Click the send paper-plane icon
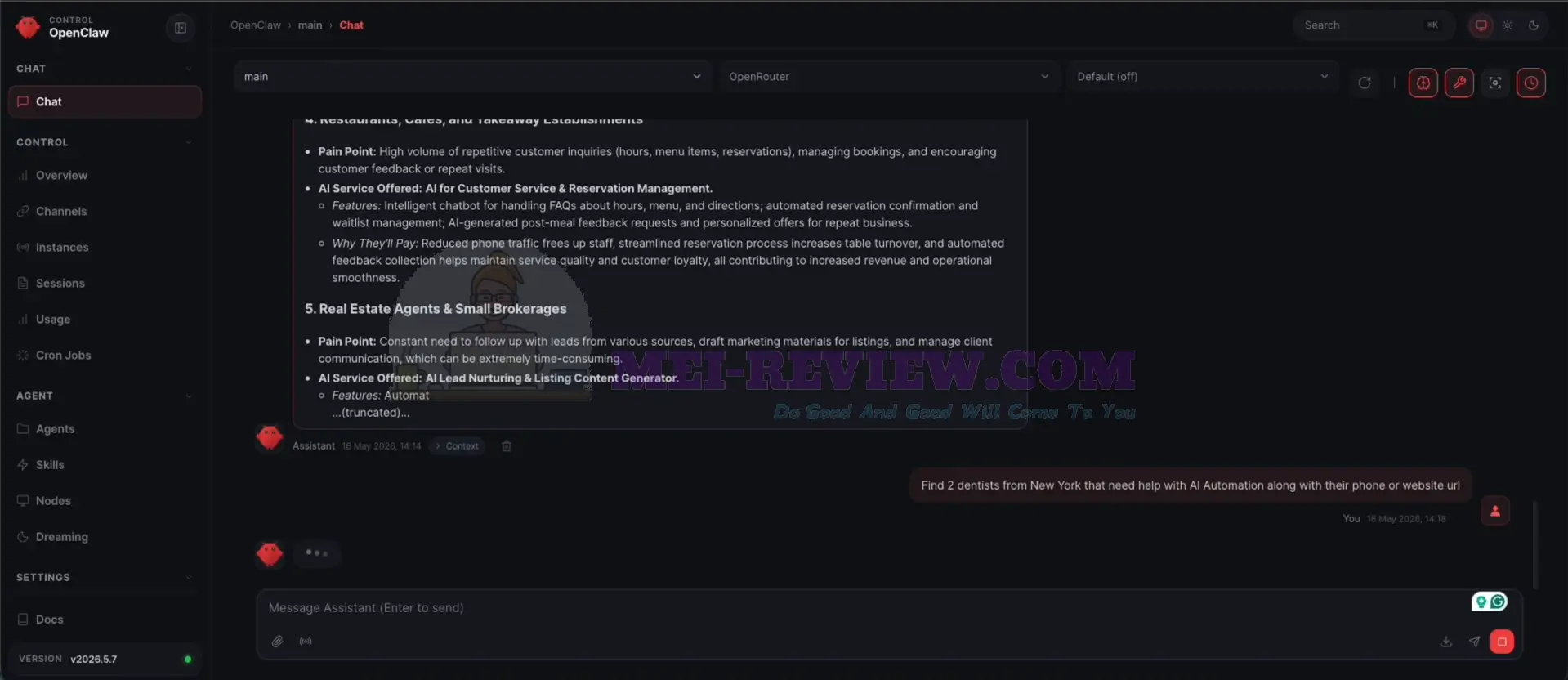Image resolution: width=1568 pixels, height=680 pixels. (1474, 642)
